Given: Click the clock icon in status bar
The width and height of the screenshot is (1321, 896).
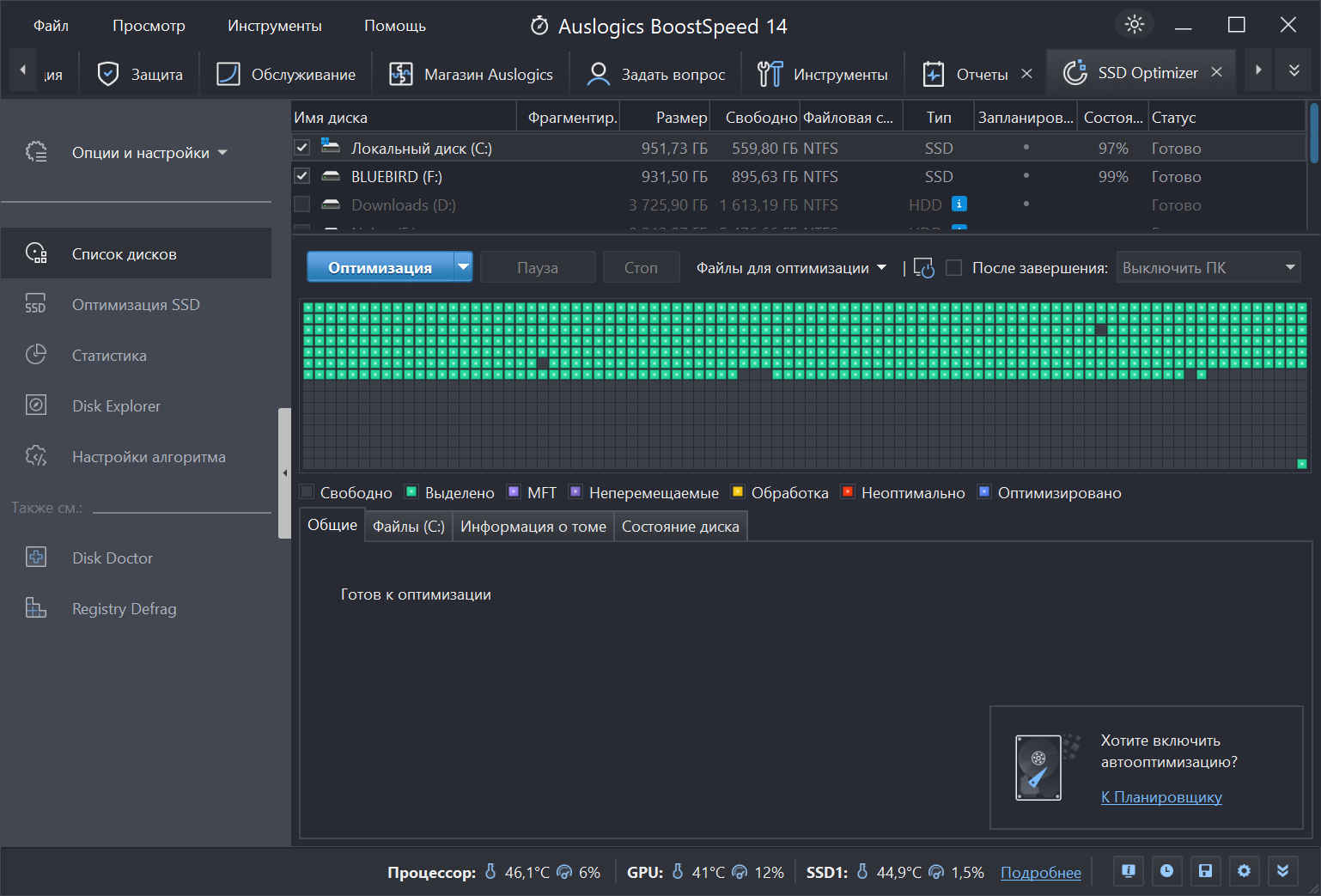Looking at the screenshot, I should [1166, 871].
